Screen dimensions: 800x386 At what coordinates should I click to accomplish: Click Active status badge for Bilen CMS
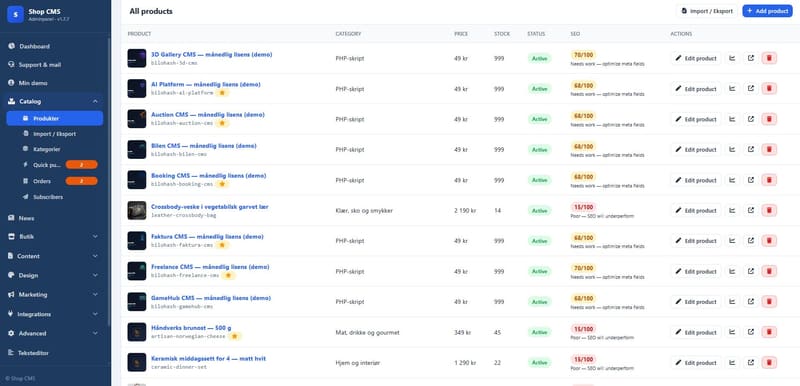(x=539, y=149)
